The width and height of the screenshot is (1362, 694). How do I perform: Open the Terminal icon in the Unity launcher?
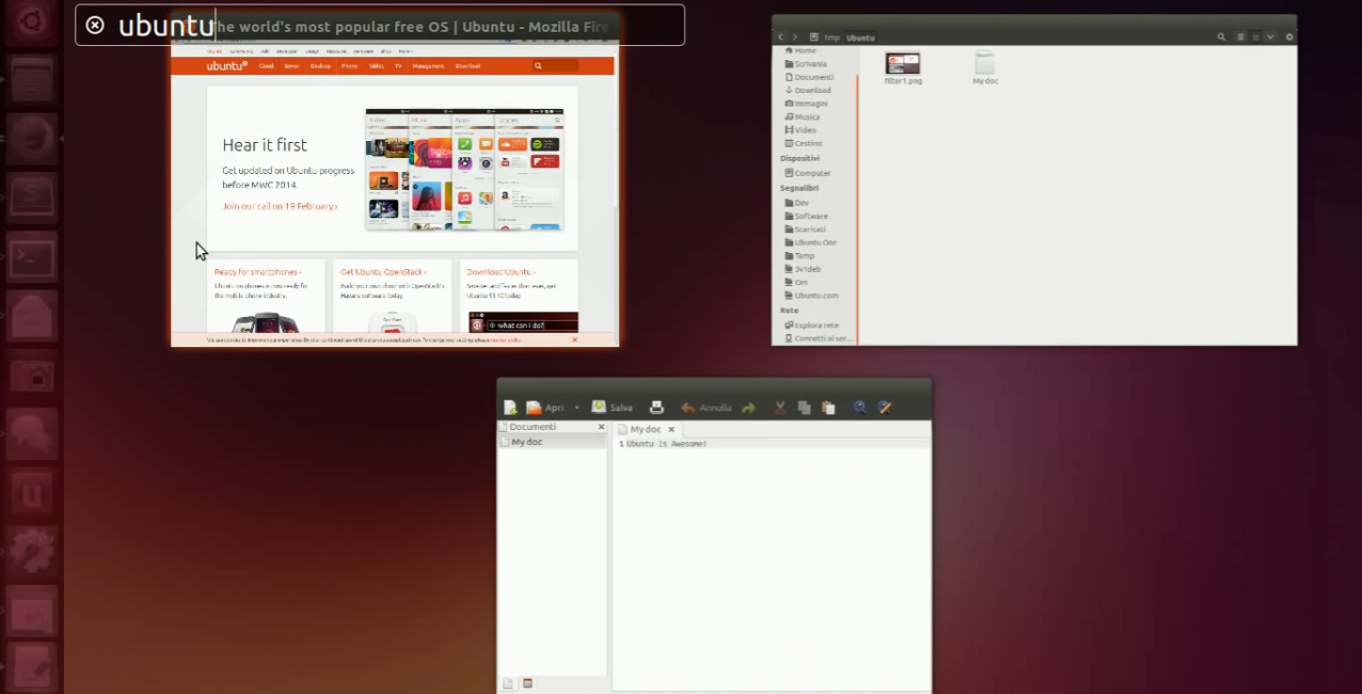coord(32,258)
